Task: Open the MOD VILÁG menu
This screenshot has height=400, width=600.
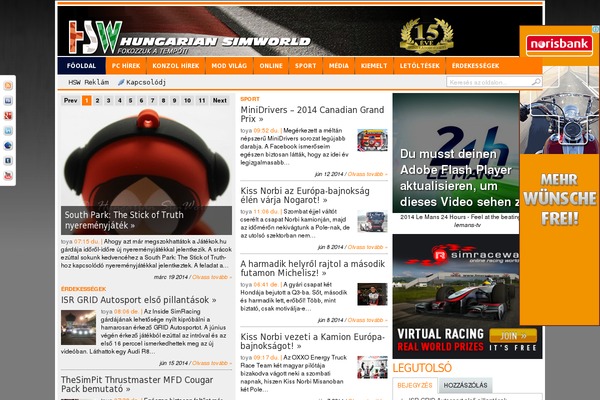Action: click(x=229, y=66)
